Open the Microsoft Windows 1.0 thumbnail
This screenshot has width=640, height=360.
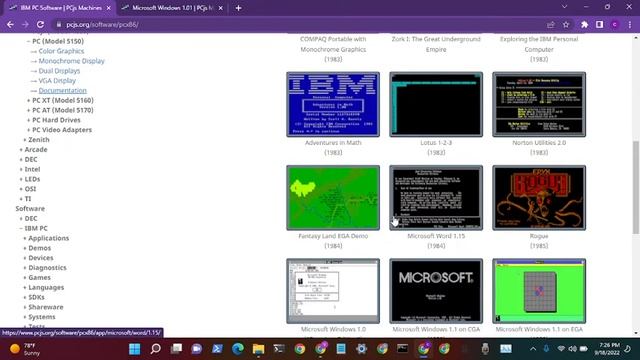coord(333,291)
